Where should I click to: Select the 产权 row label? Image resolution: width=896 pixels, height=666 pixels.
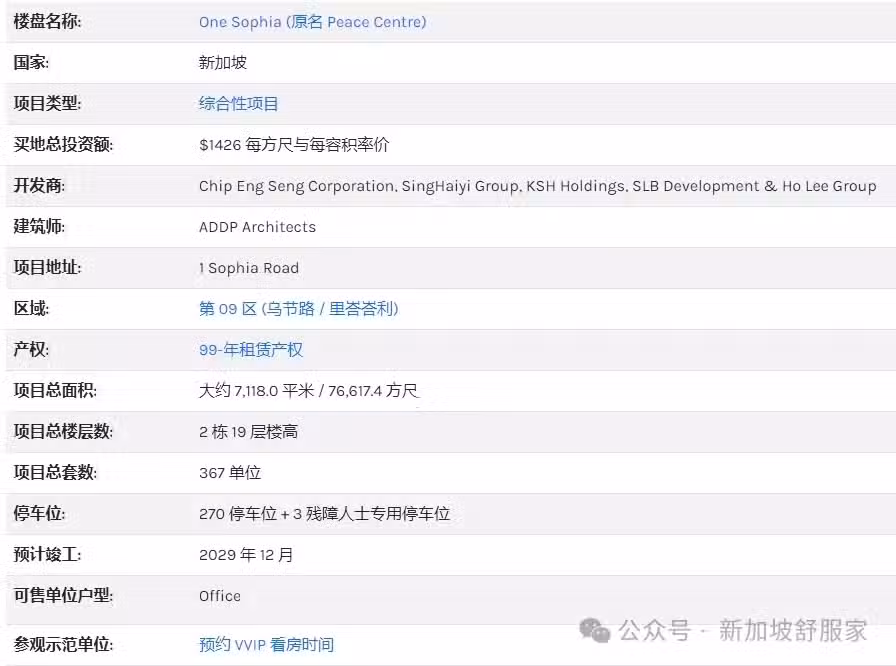[x=31, y=350]
